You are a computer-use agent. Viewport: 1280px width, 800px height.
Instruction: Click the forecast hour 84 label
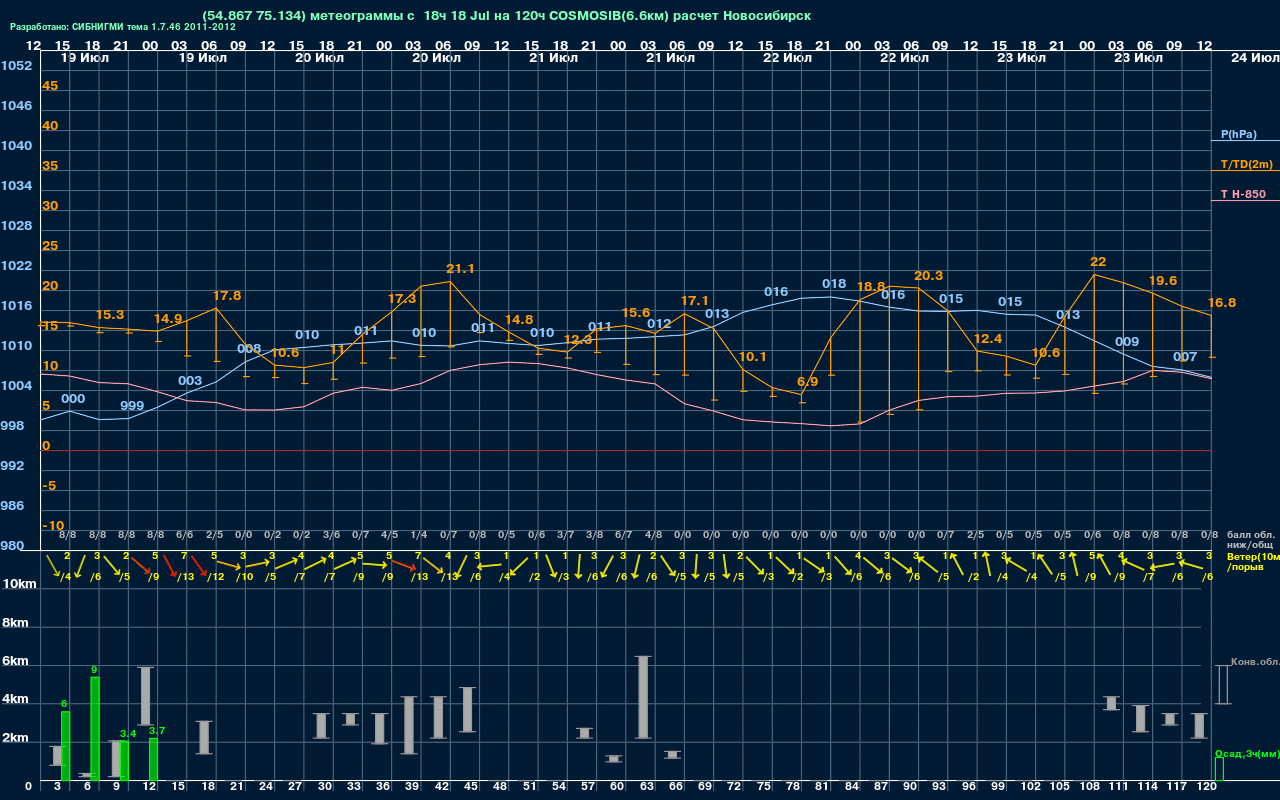pyautogui.click(x=852, y=788)
